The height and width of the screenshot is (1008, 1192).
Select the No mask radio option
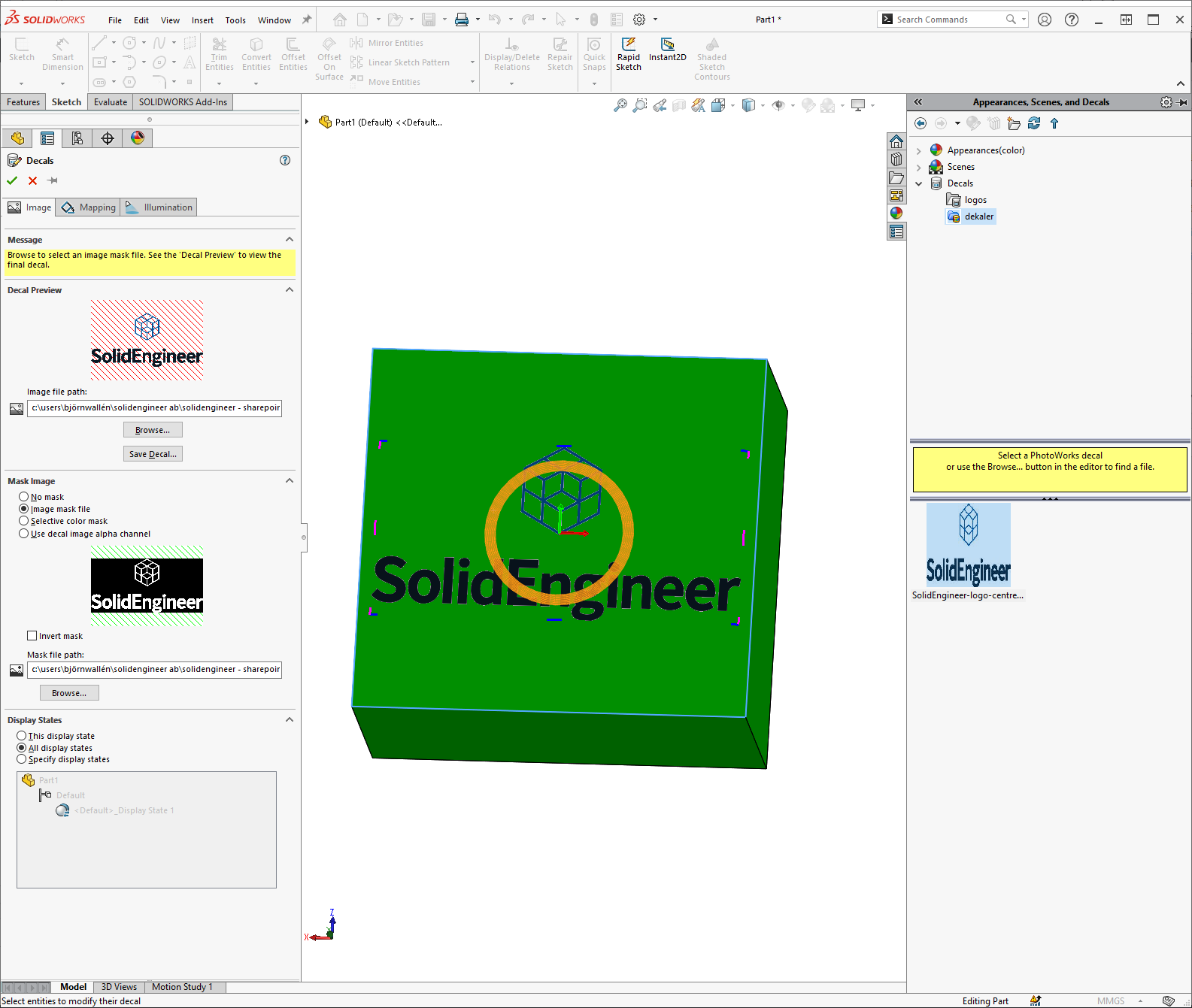(x=24, y=497)
